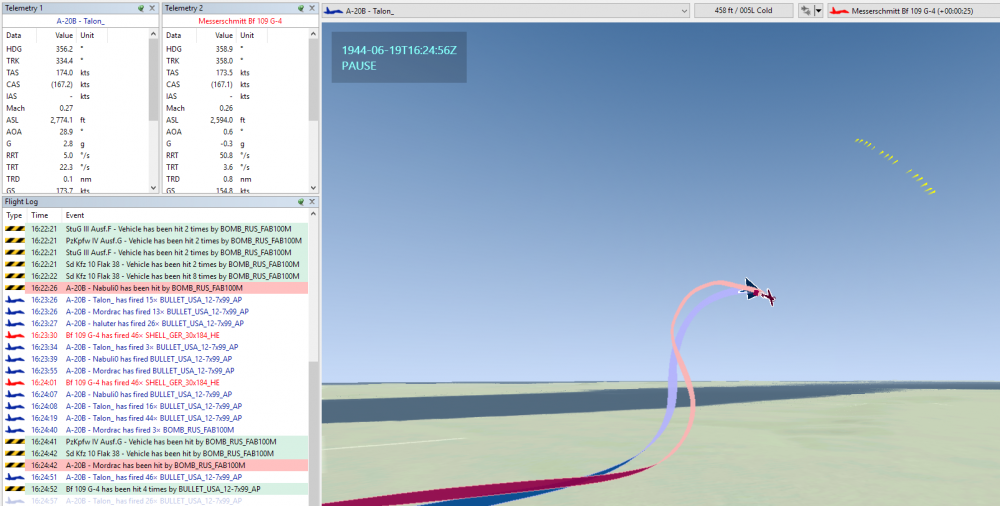Select the Bf 109 G-4 hit 4 times event
1000x506 pixels.
click(x=160, y=489)
